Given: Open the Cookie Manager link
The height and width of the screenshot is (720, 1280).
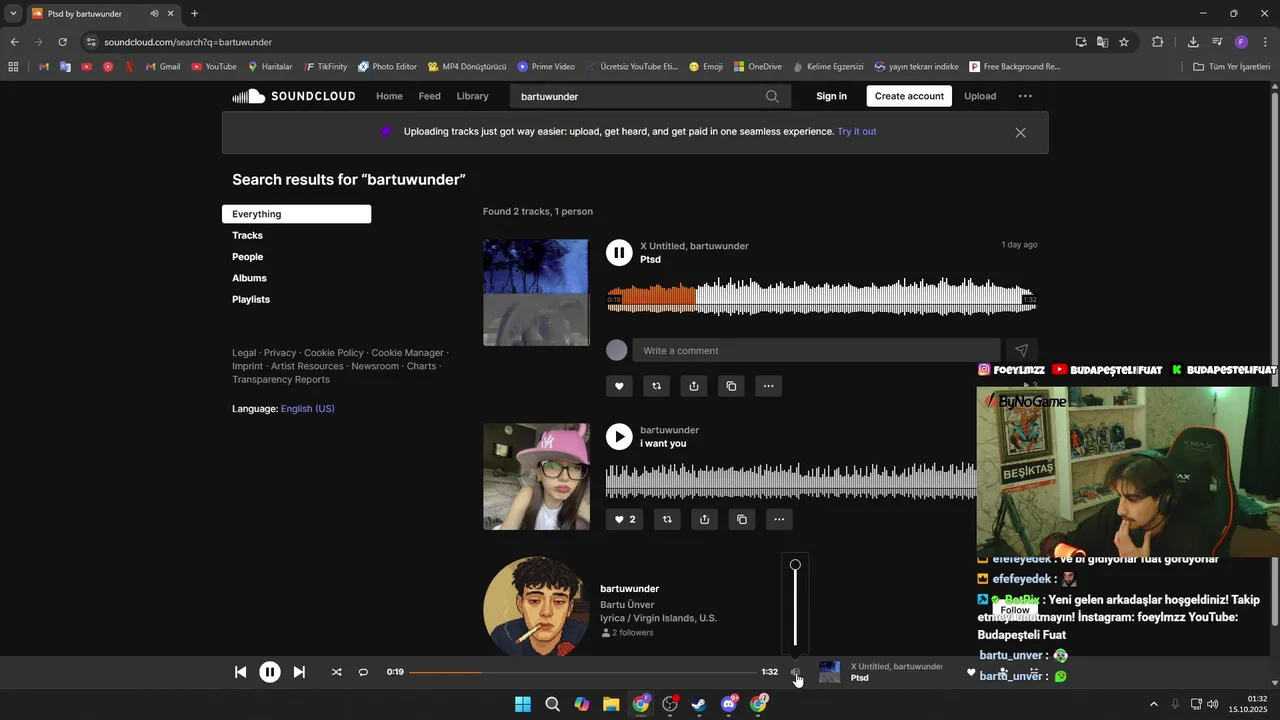Looking at the screenshot, I should click(407, 353).
